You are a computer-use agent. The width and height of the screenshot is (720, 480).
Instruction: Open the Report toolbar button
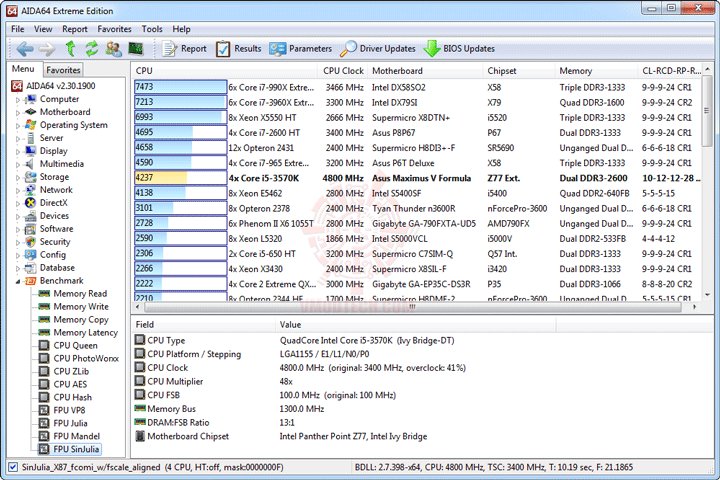coord(184,49)
